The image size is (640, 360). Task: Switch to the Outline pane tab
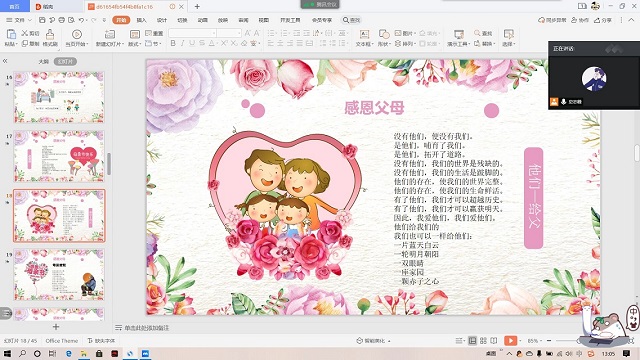tap(43, 61)
